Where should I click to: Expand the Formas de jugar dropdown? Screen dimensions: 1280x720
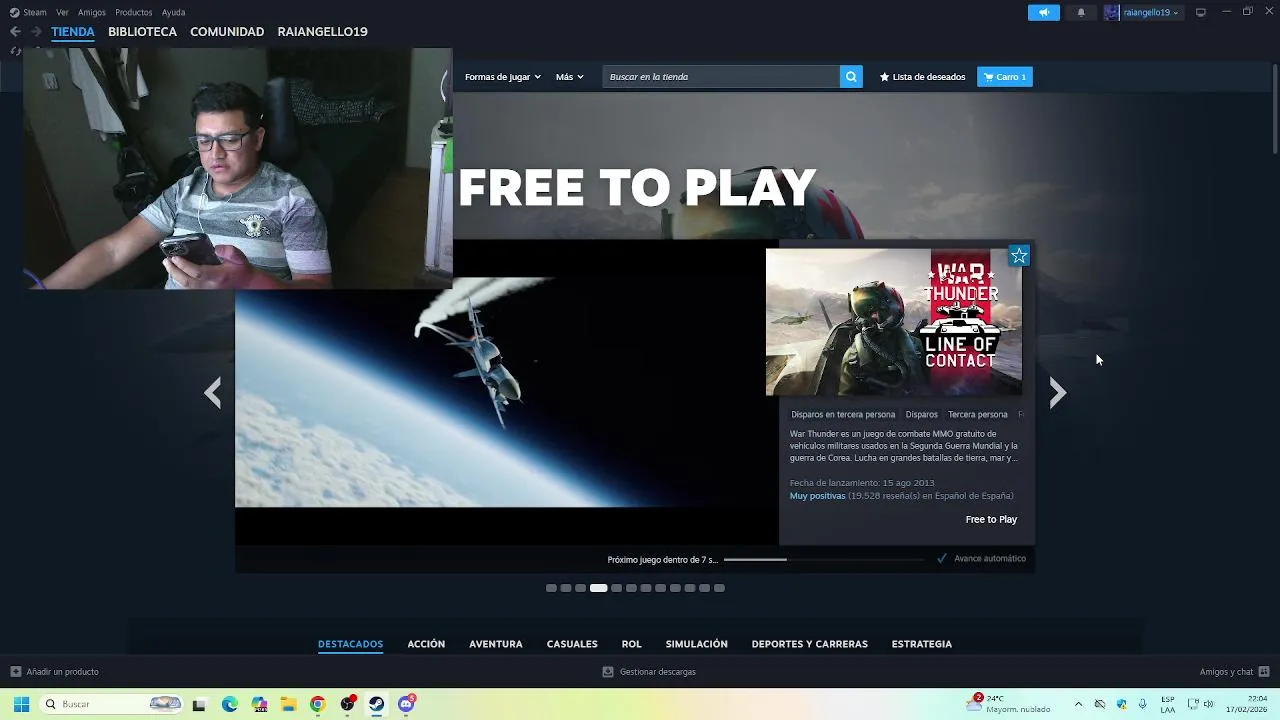click(x=502, y=77)
